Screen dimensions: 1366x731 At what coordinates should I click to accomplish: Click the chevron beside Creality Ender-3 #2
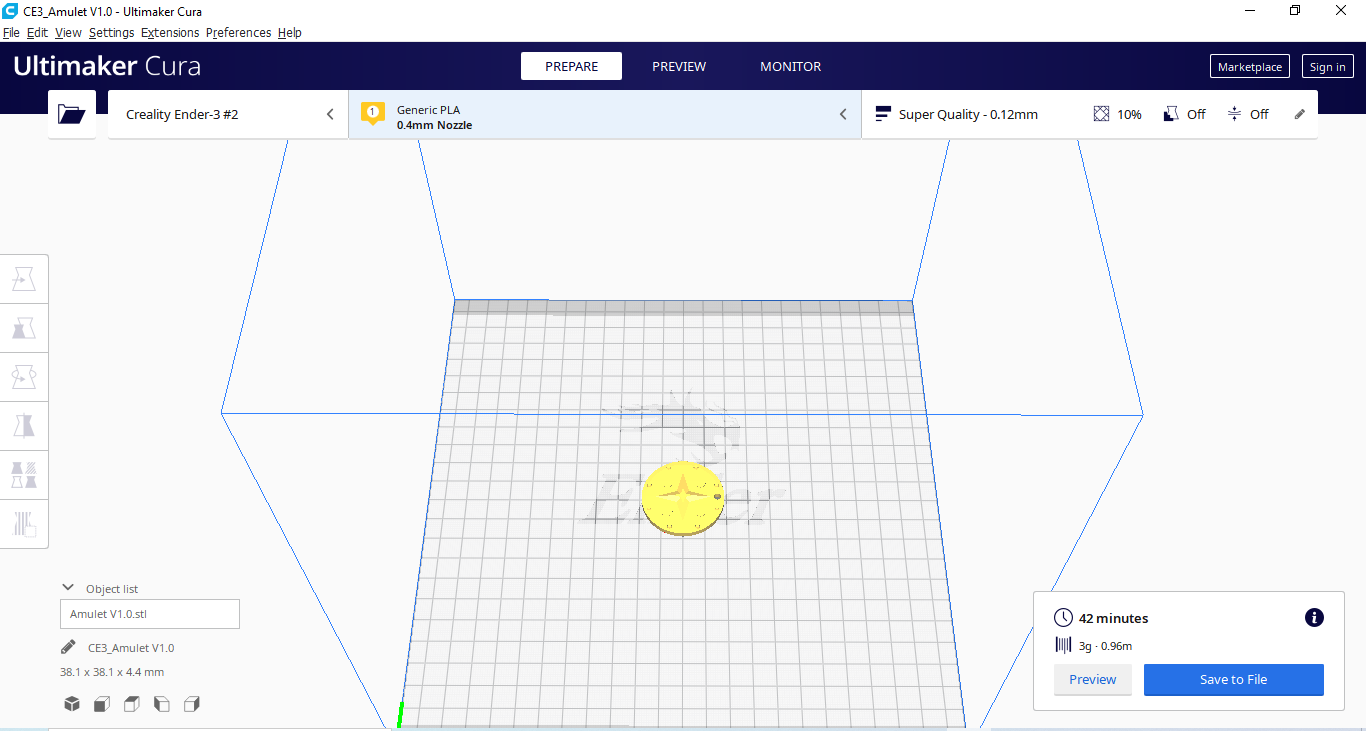tap(330, 114)
